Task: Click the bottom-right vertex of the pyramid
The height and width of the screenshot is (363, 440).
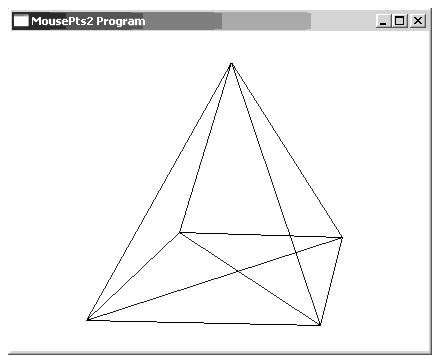Action: pyautogui.click(x=320, y=325)
